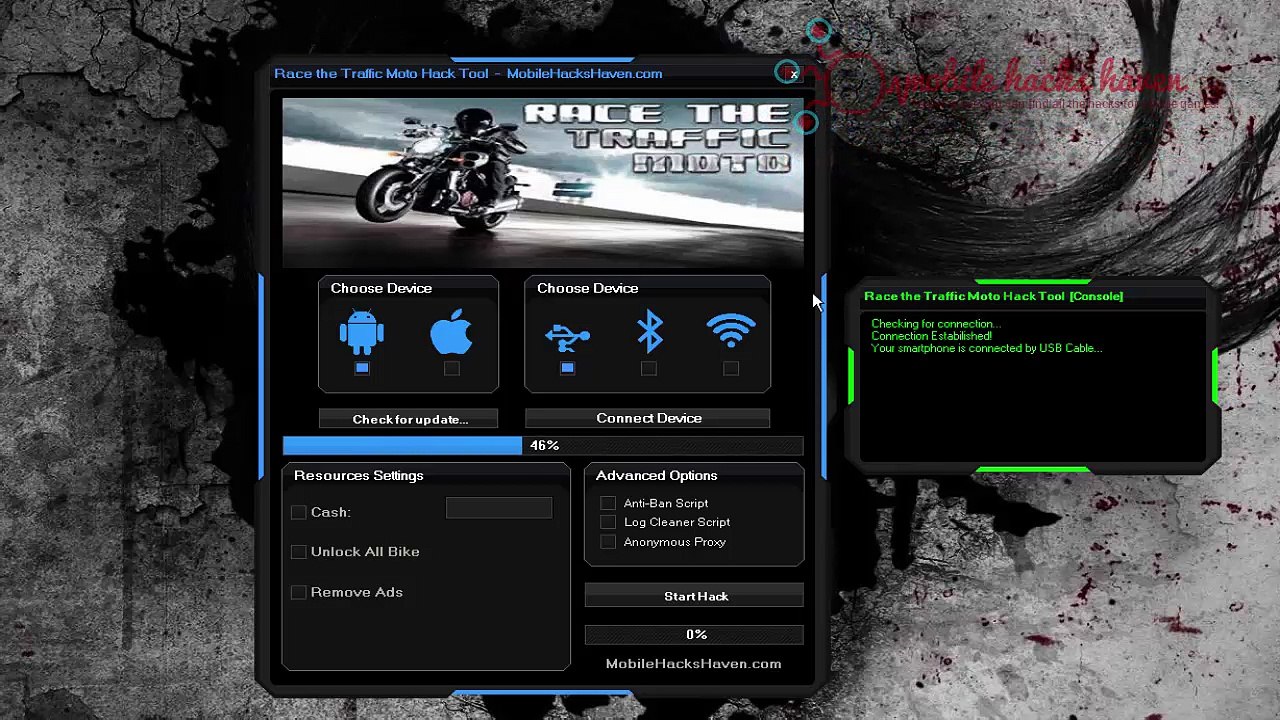
Task: Choose the USB connection icon
Action: pyautogui.click(x=567, y=337)
